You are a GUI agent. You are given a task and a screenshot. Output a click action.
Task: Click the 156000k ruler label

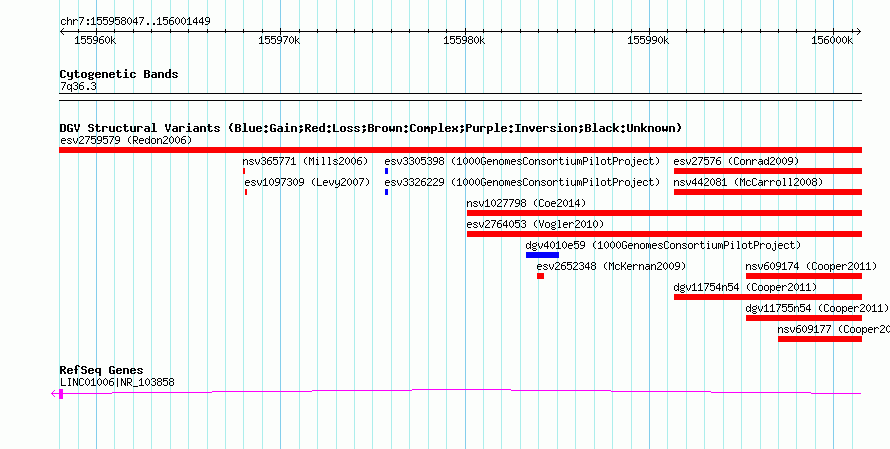coord(832,41)
